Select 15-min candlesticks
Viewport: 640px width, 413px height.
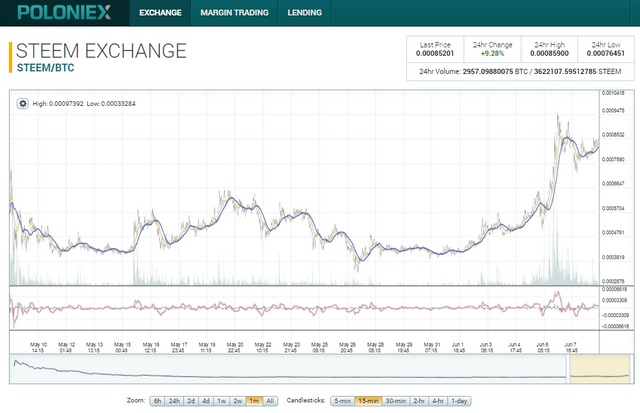coord(368,401)
